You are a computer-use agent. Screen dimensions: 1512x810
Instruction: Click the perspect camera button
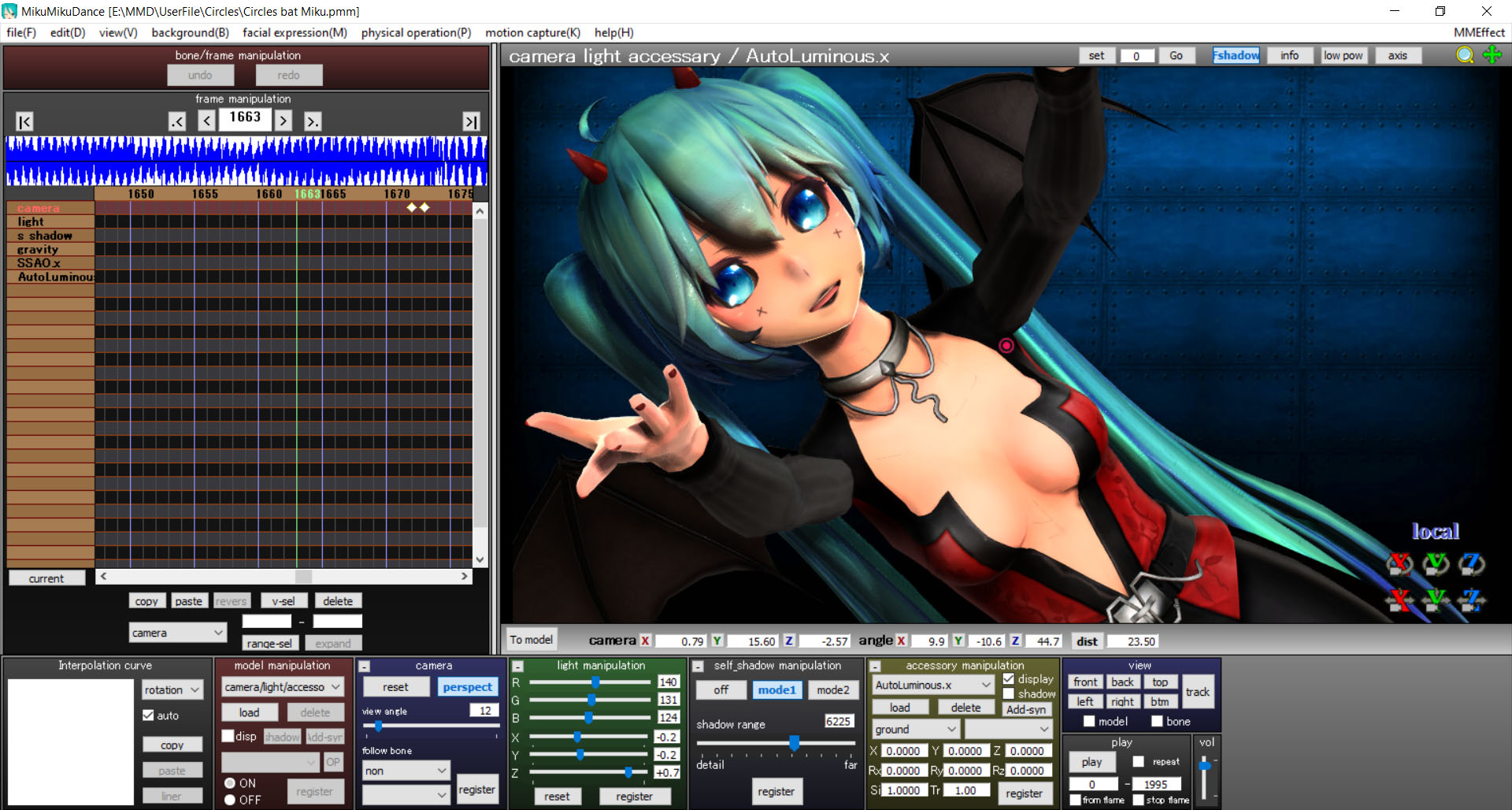pyautogui.click(x=467, y=687)
